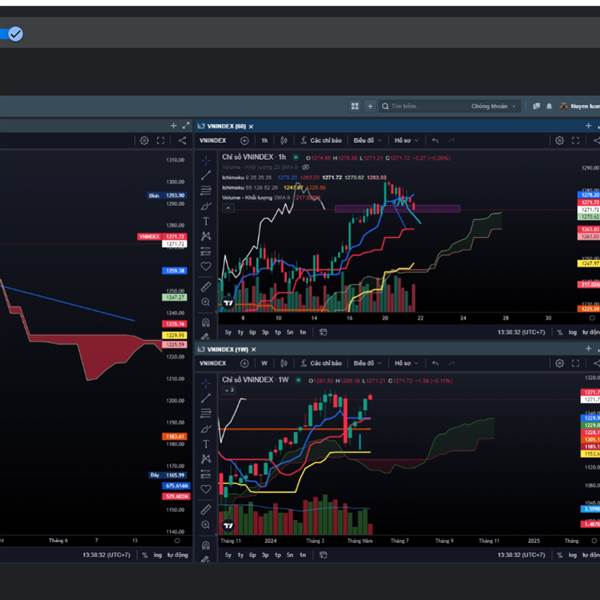Viewport: 600px width, 600px height.
Task: Open Các chỉ báo indicators in 1W chart
Action: (x=321, y=363)
